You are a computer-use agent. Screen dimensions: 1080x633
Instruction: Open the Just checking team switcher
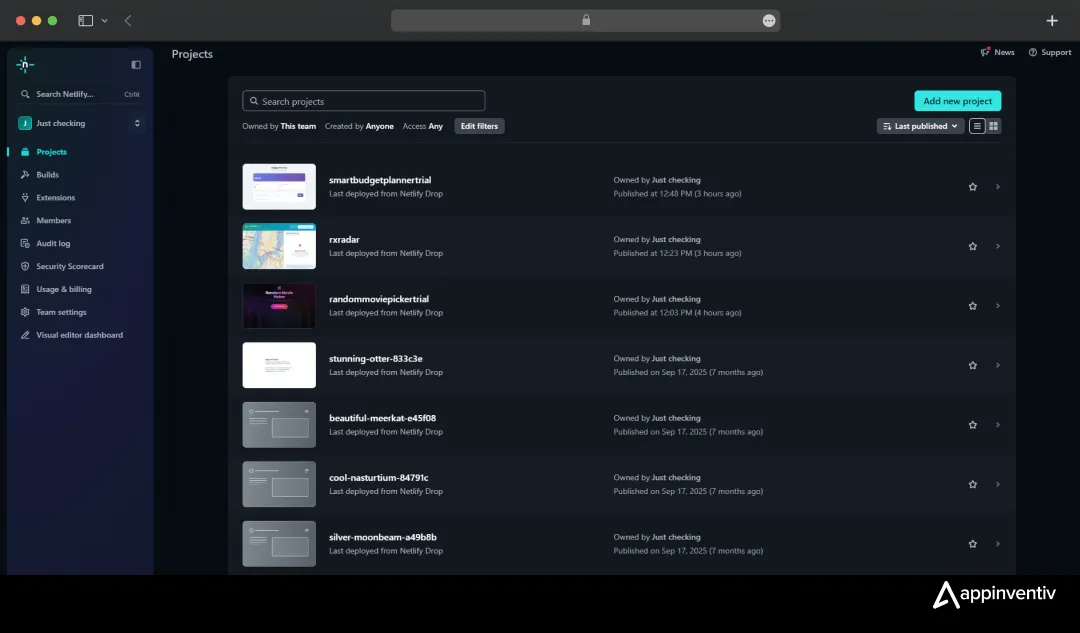pyautogui.click(x=79, y=124)
